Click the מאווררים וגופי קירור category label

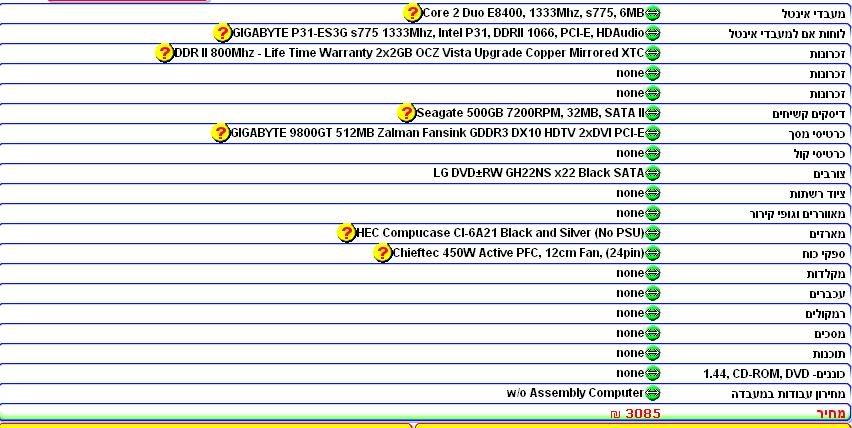pos(798,213)
